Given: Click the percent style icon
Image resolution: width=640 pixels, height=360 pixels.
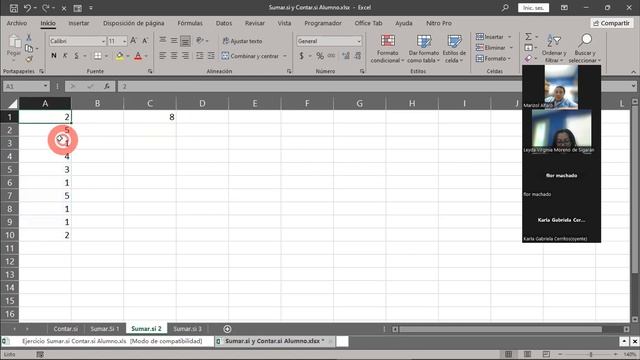Looking at the screenshot, I should pyautogui.click(x=320, y=56).
